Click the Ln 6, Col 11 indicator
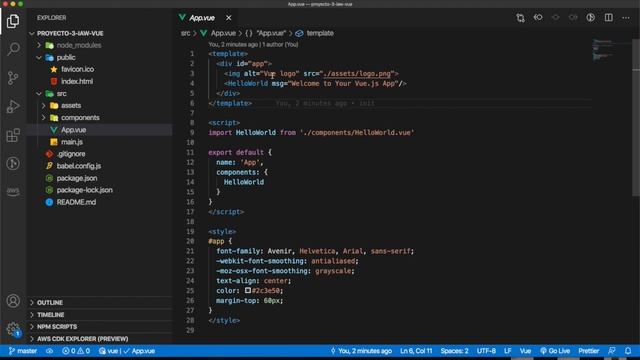This screenshot has height=360, width=640. 416,351
